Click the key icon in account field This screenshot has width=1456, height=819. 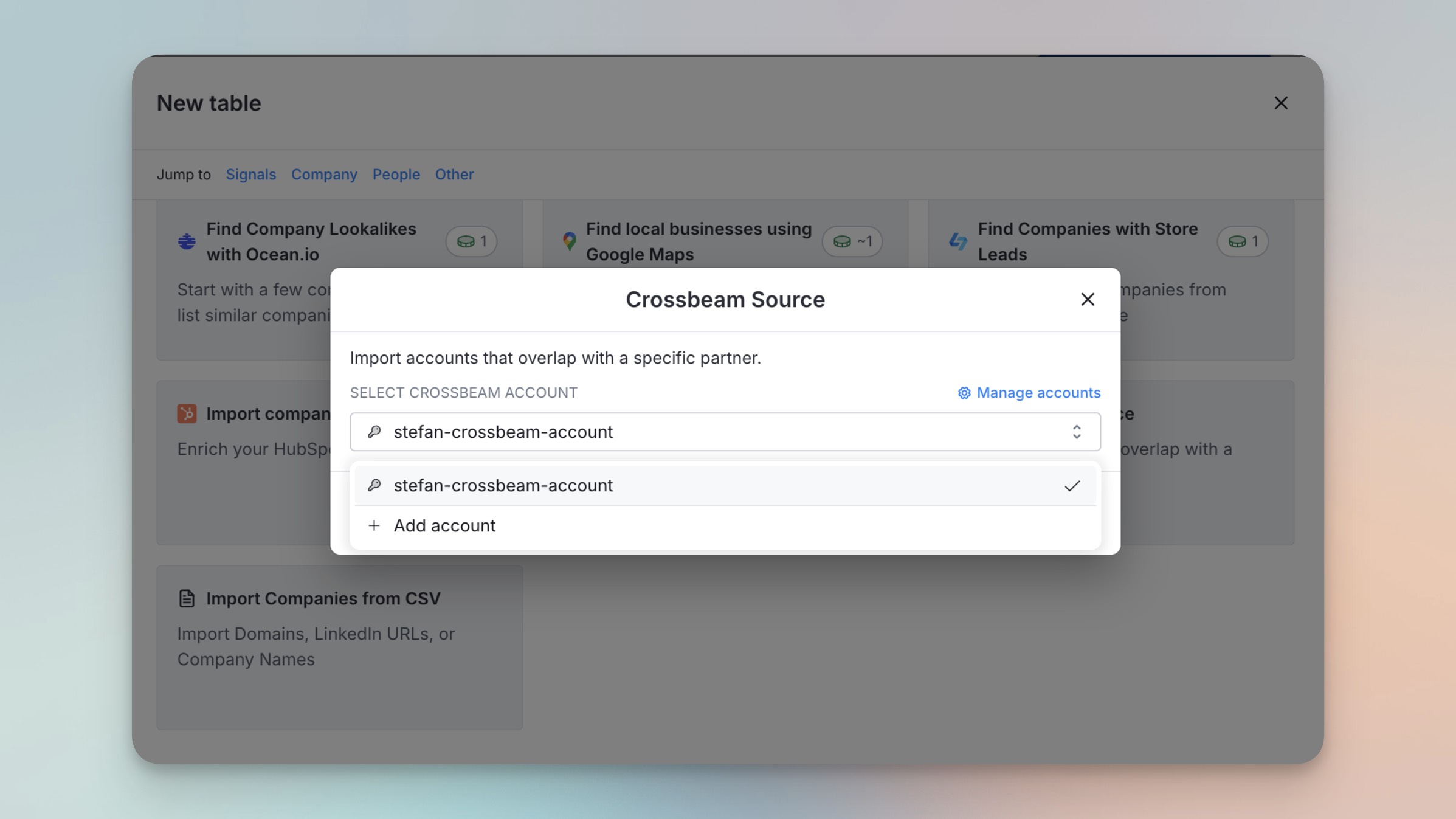[x=374, y=432]
